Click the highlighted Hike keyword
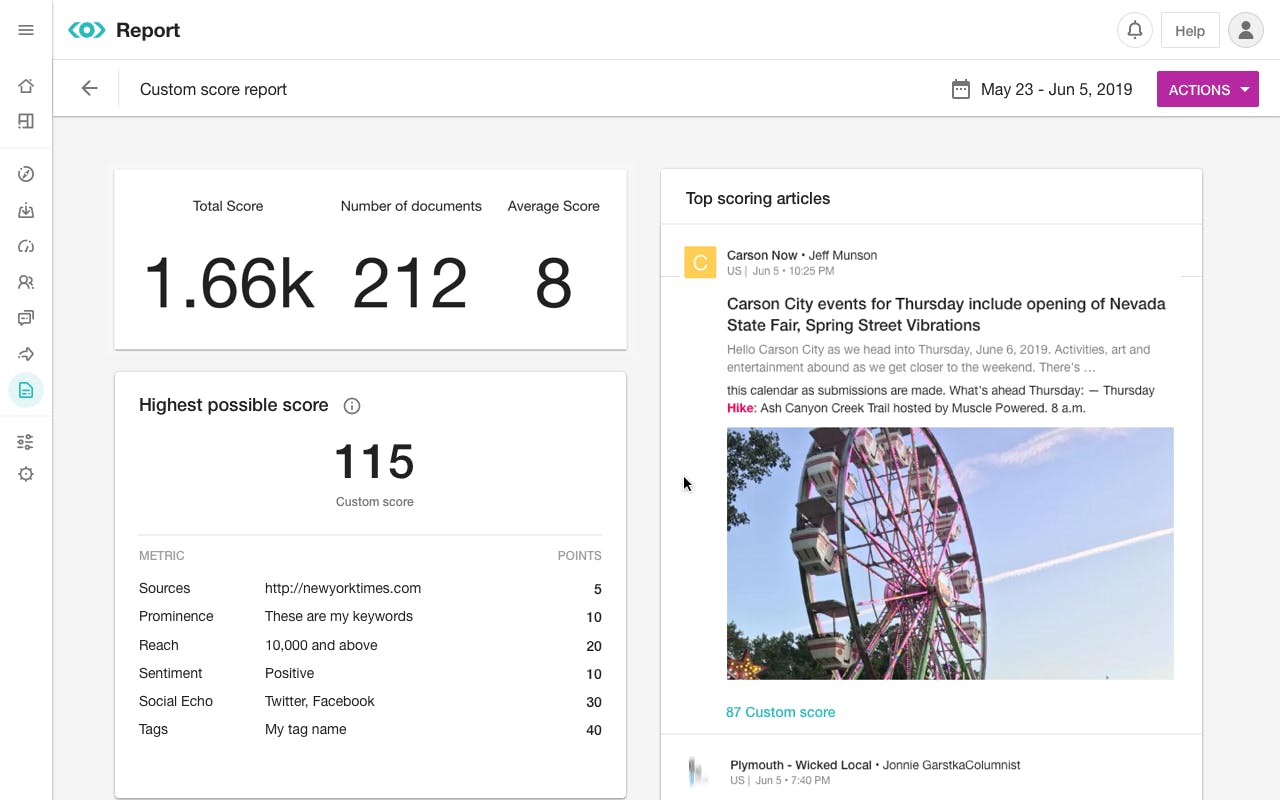This screenshot has width=1280, height=800. pos(740,408)
